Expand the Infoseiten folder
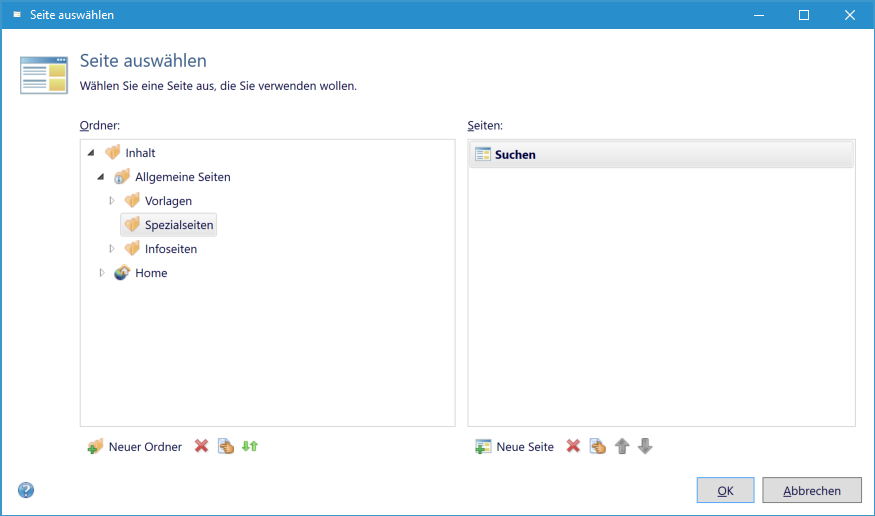 click(112, 249)
